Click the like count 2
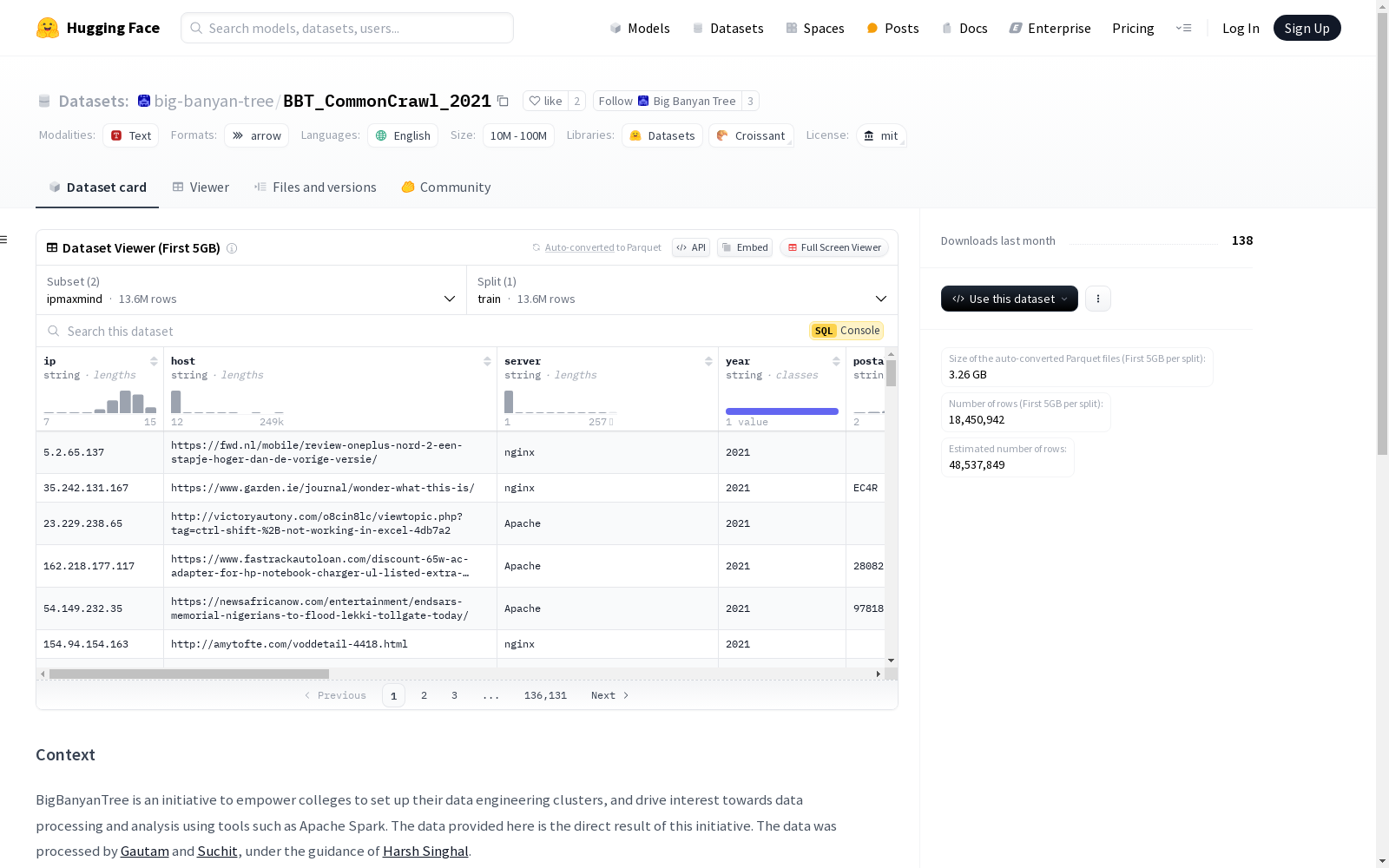1389x868 pixels. [576, 101]
